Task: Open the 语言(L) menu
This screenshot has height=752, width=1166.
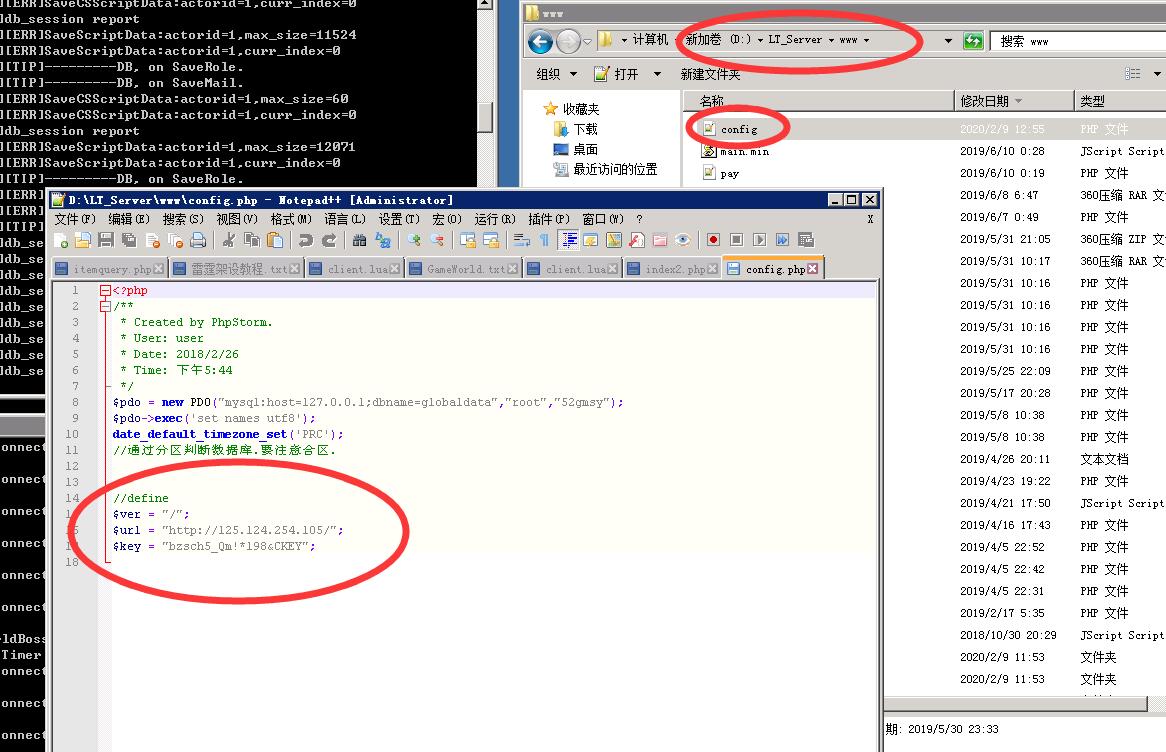Action: coord(343,219)
